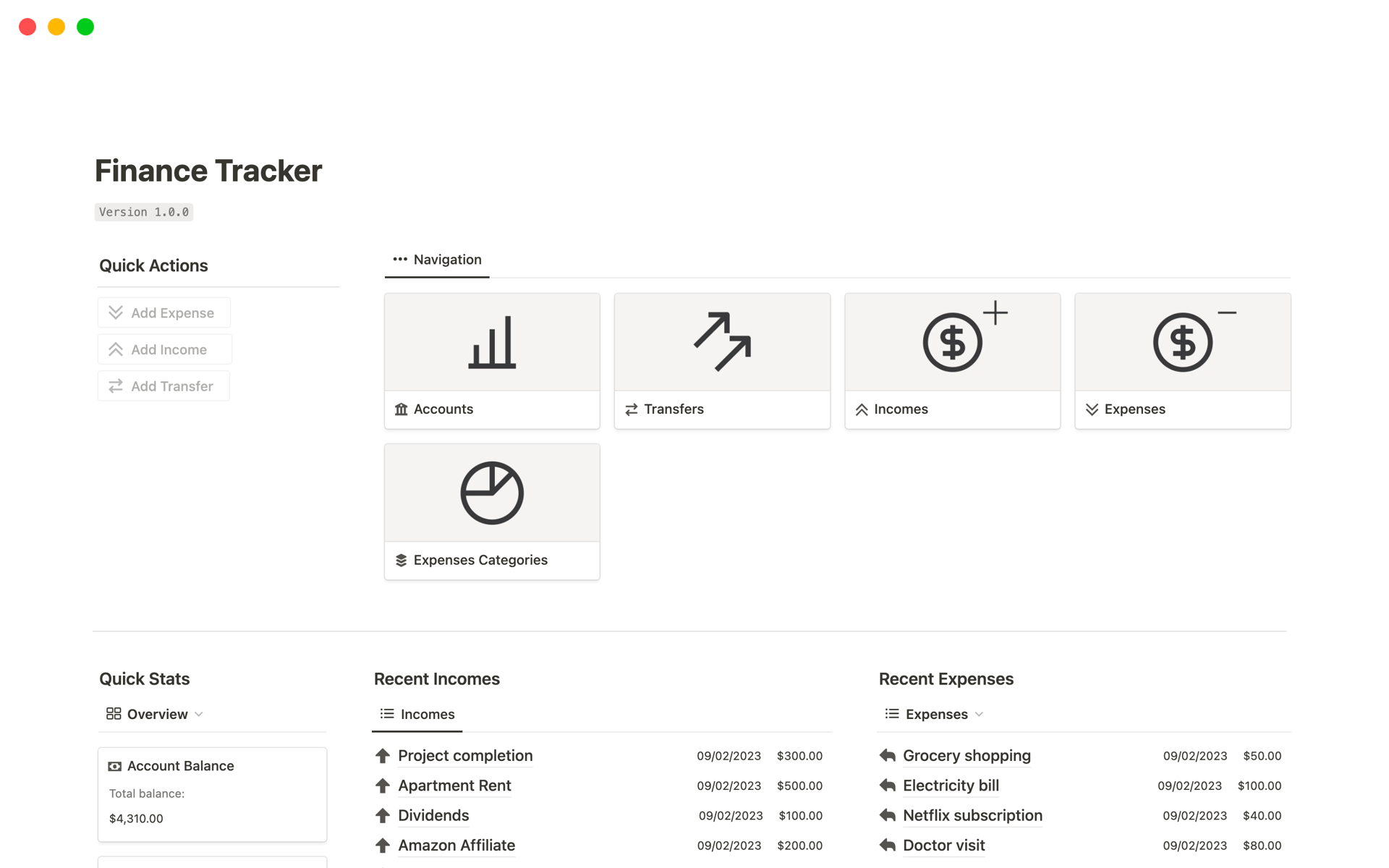Screen dimensions: 1389x868
Task: Click the Project completion income entry
Action: [x=465, y=755]
